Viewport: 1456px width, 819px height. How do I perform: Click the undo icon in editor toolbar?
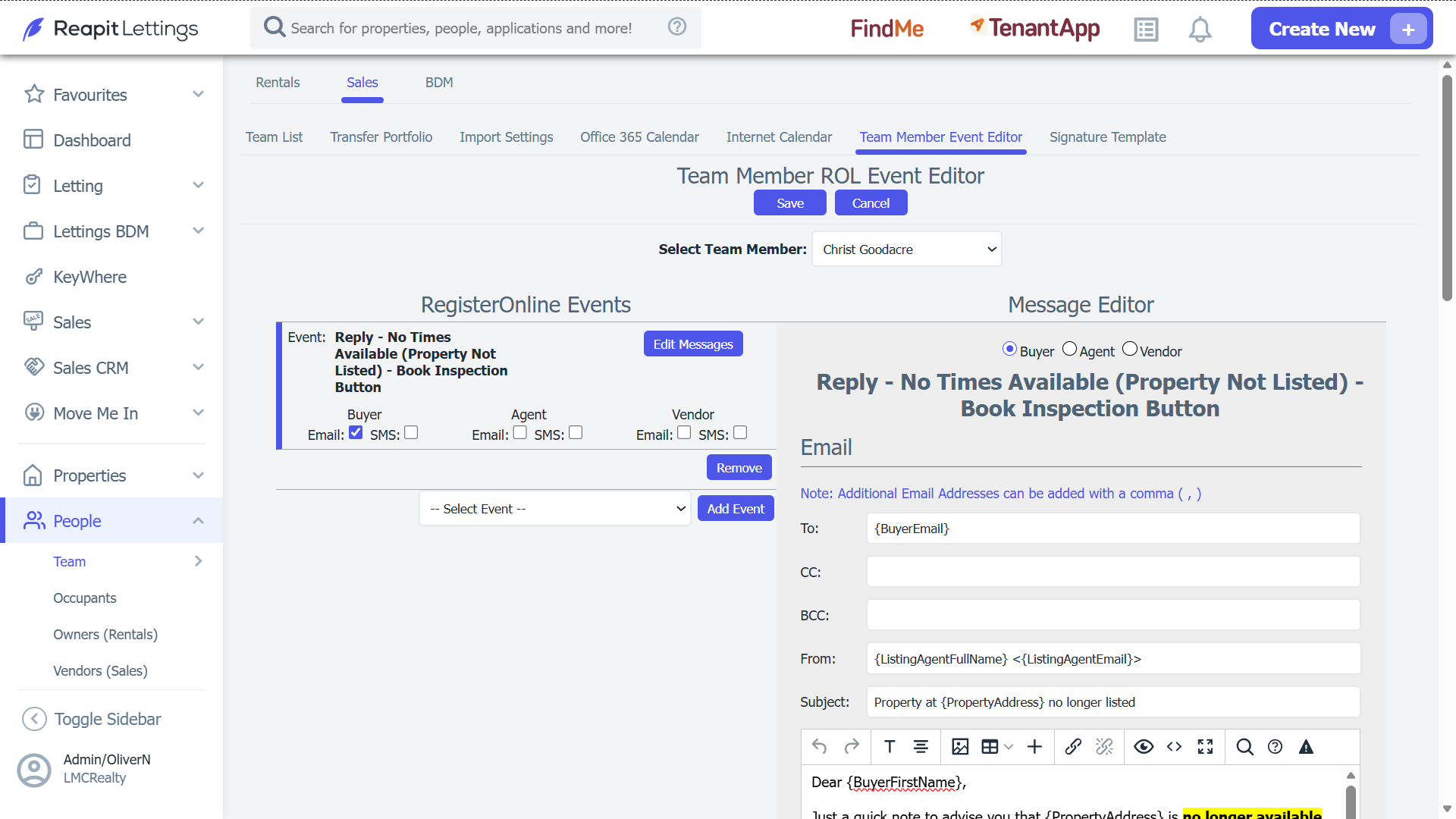(x=819, y=747)
